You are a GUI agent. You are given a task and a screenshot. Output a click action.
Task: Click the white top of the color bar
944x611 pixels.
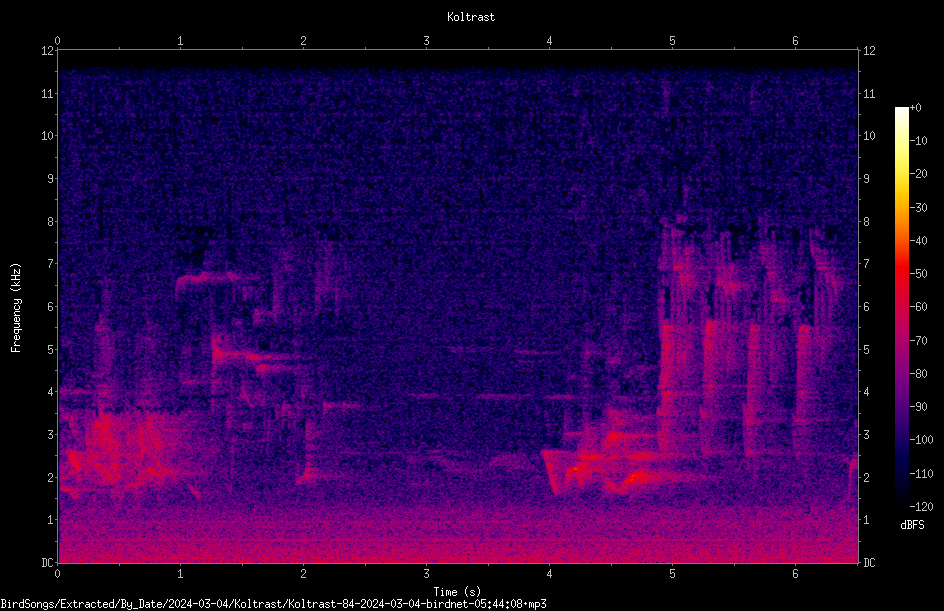click(x=902, y=112)
